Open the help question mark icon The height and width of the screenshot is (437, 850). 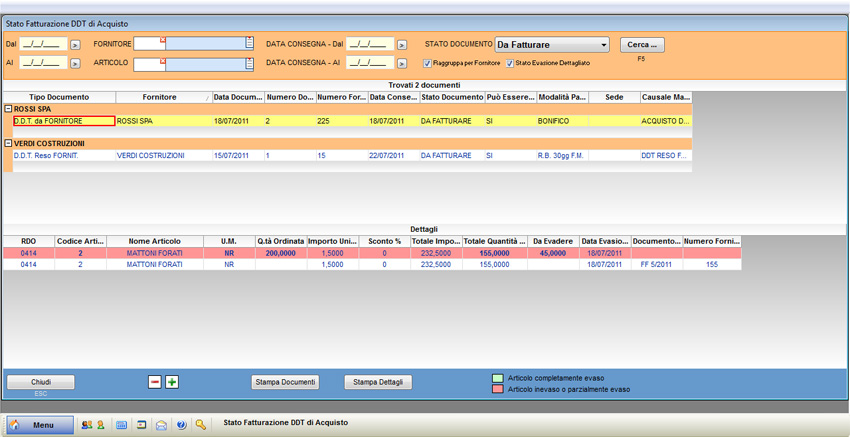(x=181, y=425)
